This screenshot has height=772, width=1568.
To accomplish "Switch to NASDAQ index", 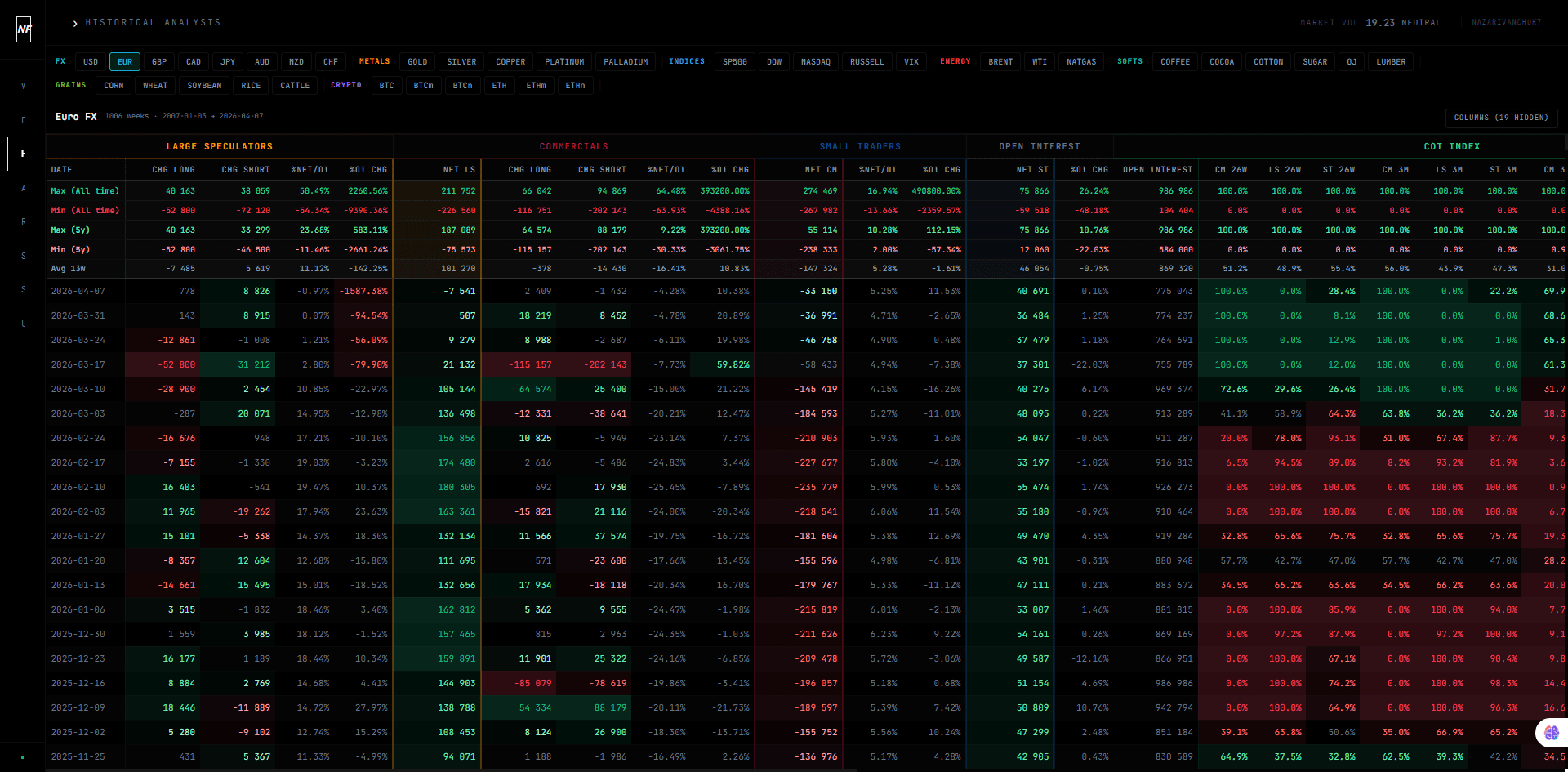I will tap(816, 62).
